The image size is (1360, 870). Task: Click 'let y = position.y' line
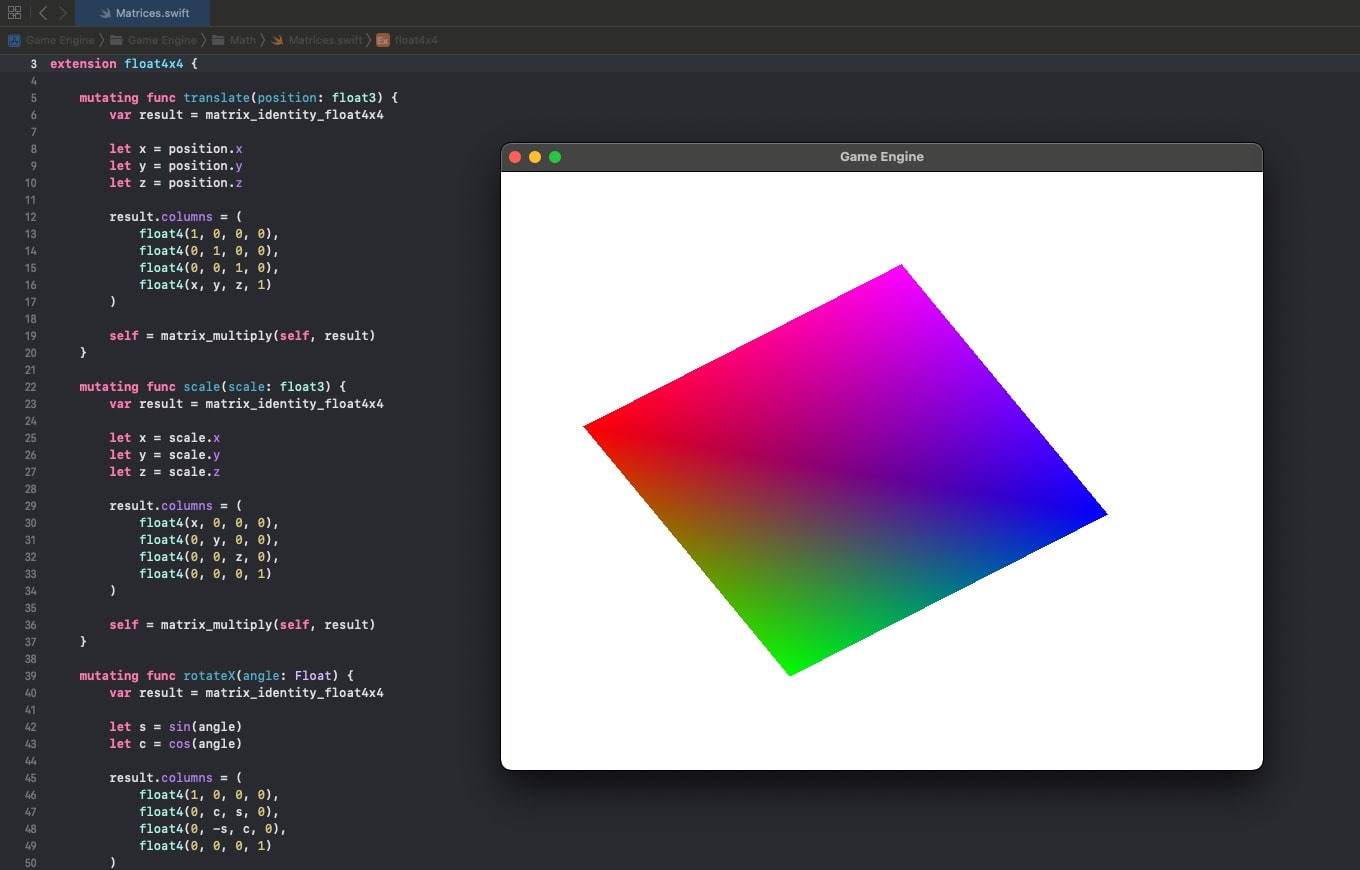tap(176, 166)
